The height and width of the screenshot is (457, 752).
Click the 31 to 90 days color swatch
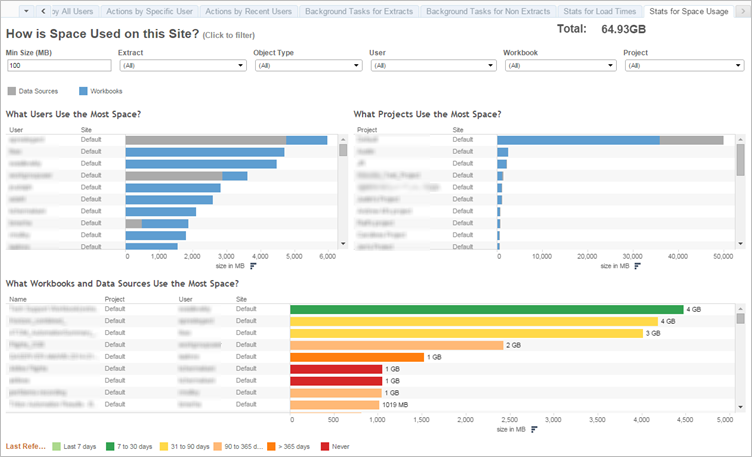click(x=164, y=446)
